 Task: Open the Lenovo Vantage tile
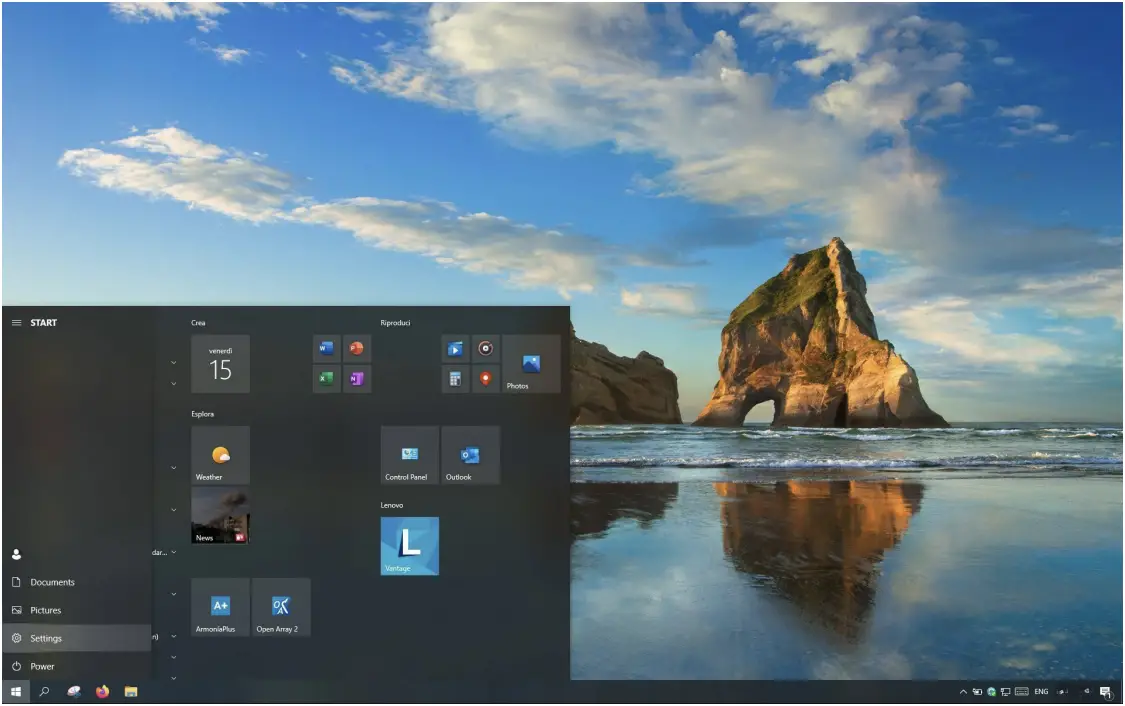pyautogui.click(x=410, y=546)
